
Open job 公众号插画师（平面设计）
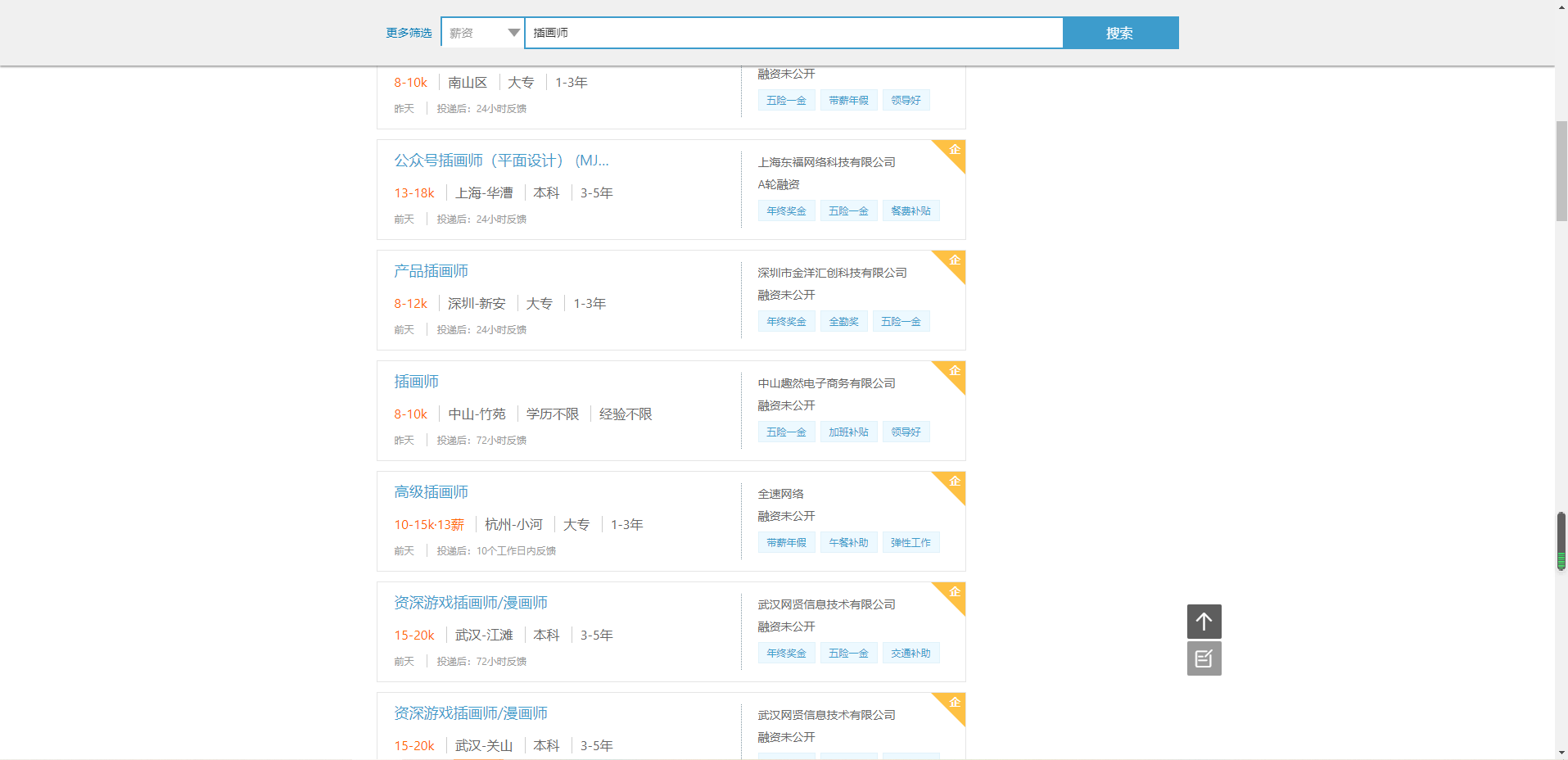(501, 161)
